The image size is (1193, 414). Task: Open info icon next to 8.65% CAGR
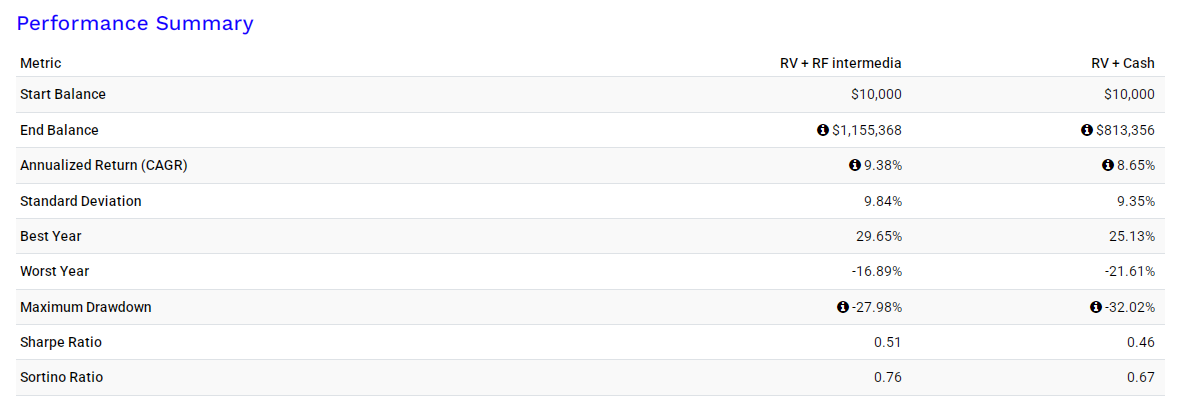pos(1108,165)
